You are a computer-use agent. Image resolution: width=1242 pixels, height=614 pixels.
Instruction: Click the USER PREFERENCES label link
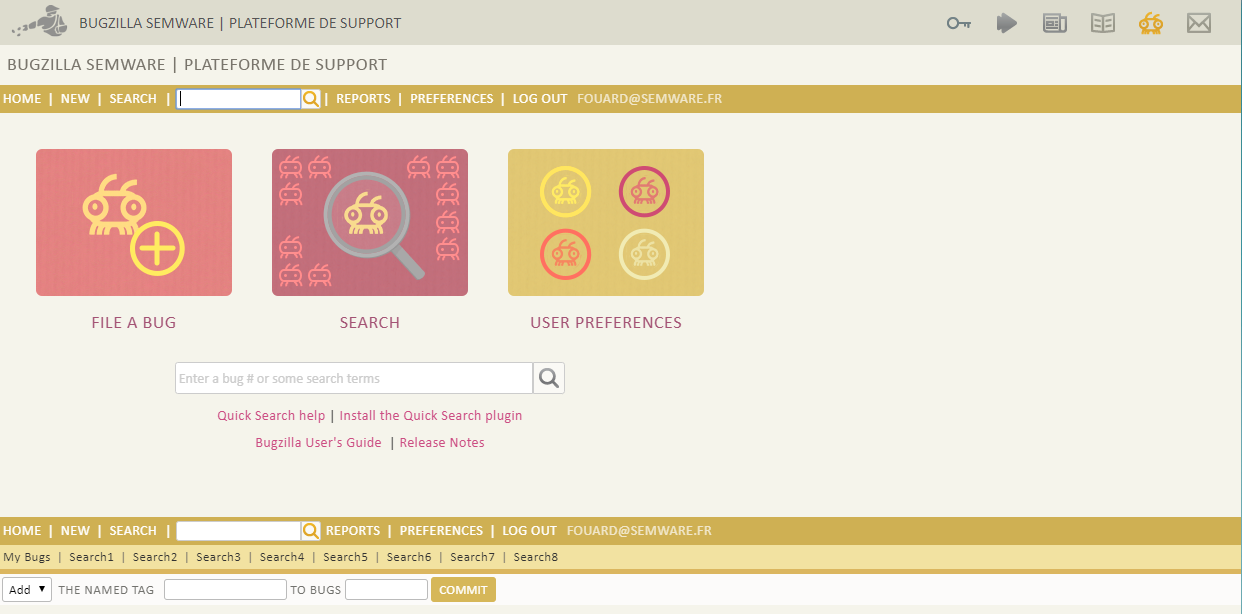606,323
